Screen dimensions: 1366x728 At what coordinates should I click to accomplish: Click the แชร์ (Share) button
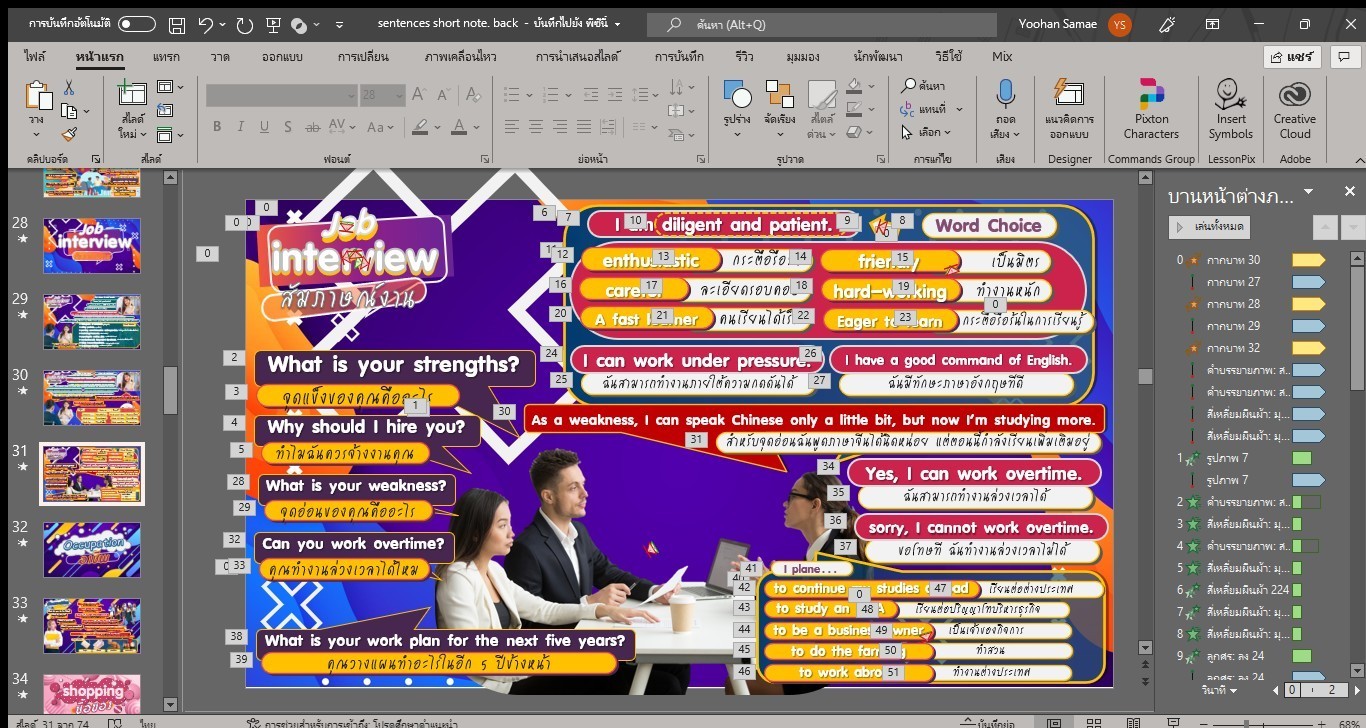click(1292, 57)
